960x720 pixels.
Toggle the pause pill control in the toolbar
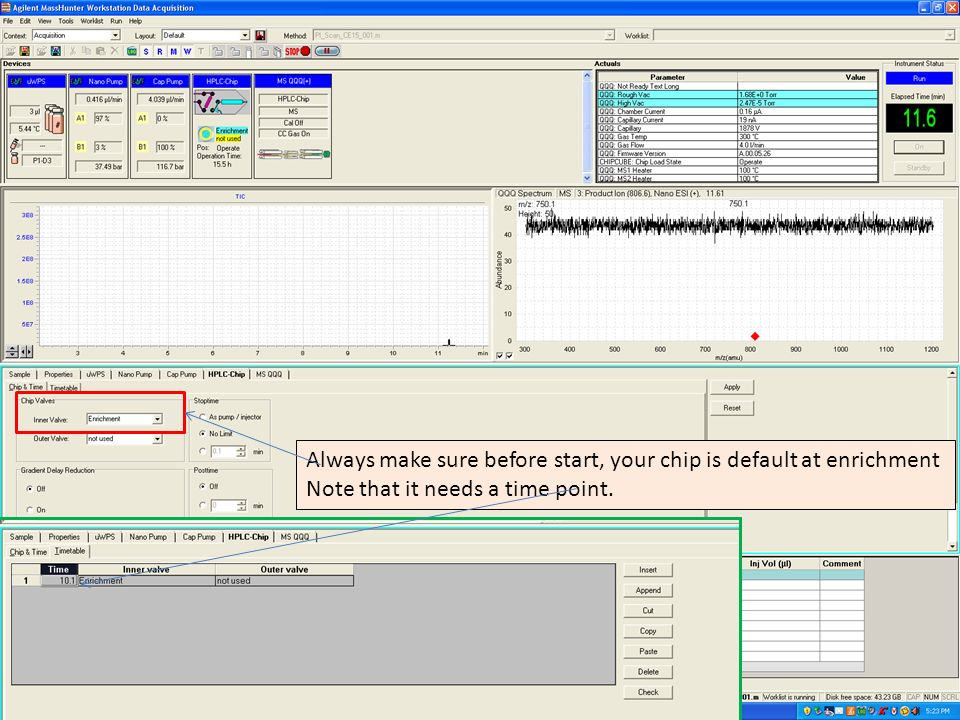327,51
